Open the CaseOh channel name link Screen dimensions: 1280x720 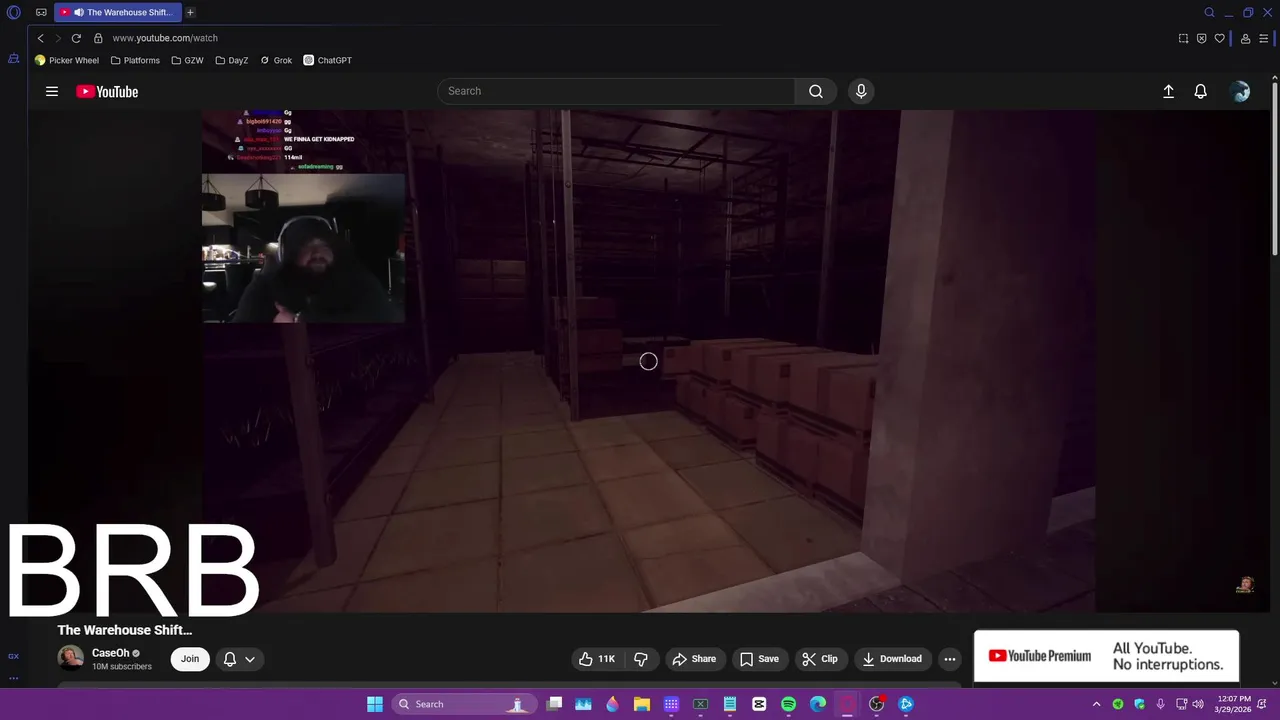[110, 653]
